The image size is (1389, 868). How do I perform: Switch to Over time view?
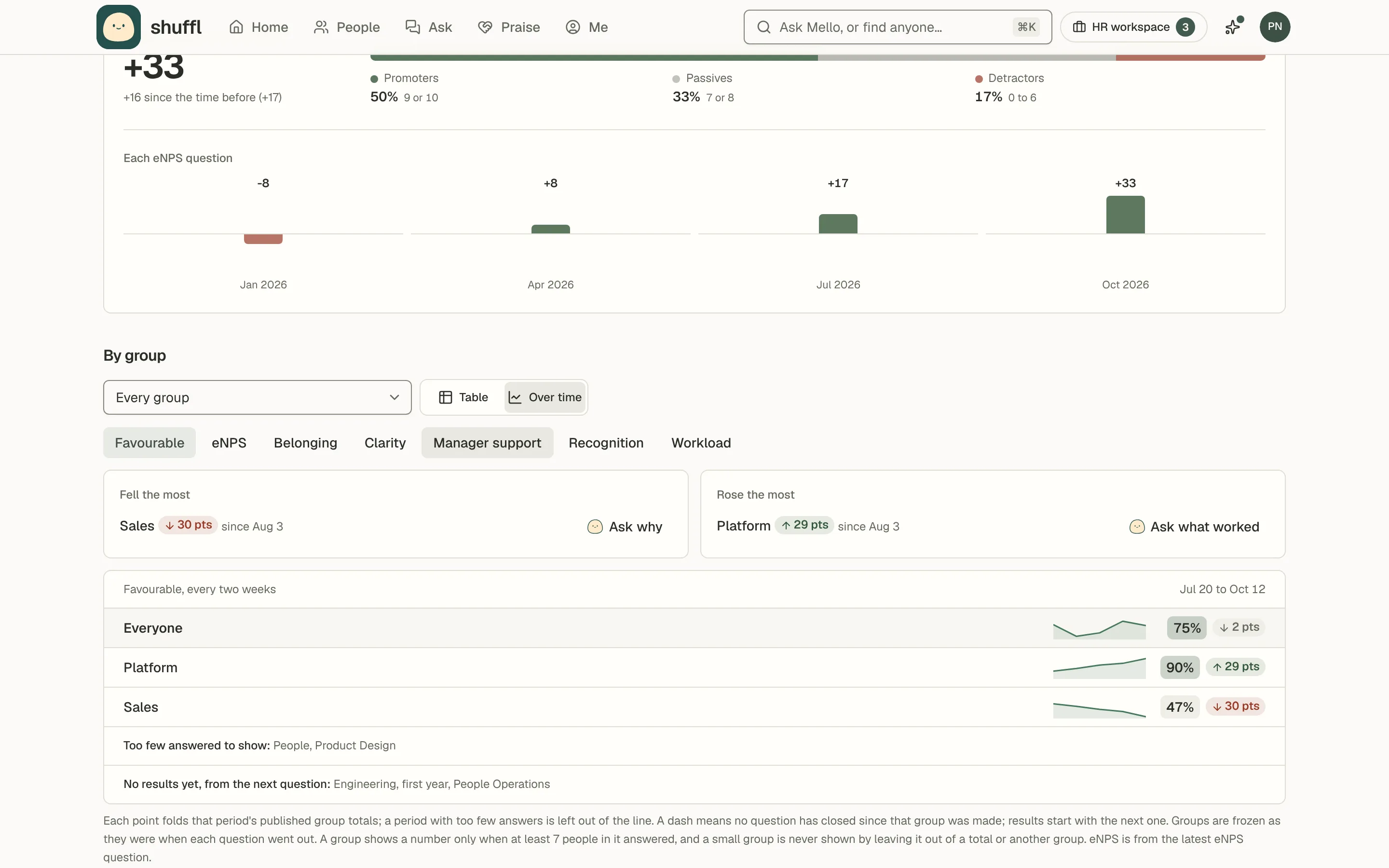[545, 397]
